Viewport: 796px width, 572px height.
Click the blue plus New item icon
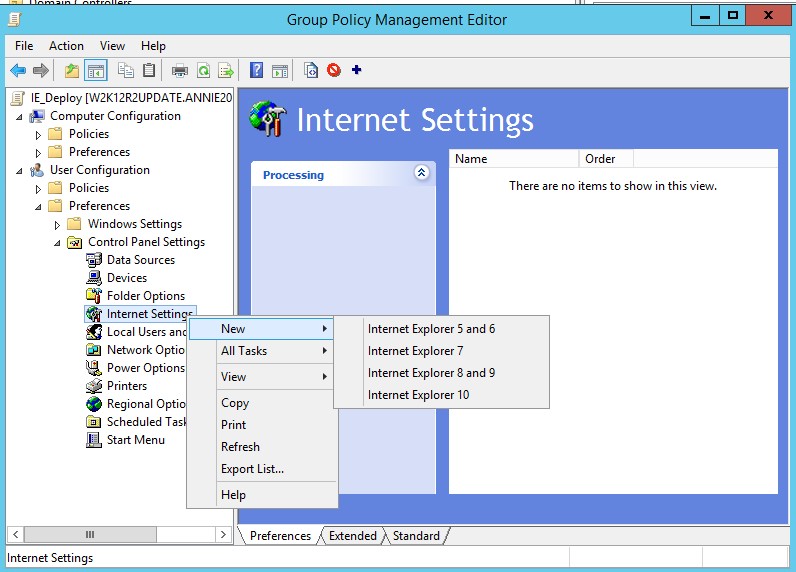[357, 70]
